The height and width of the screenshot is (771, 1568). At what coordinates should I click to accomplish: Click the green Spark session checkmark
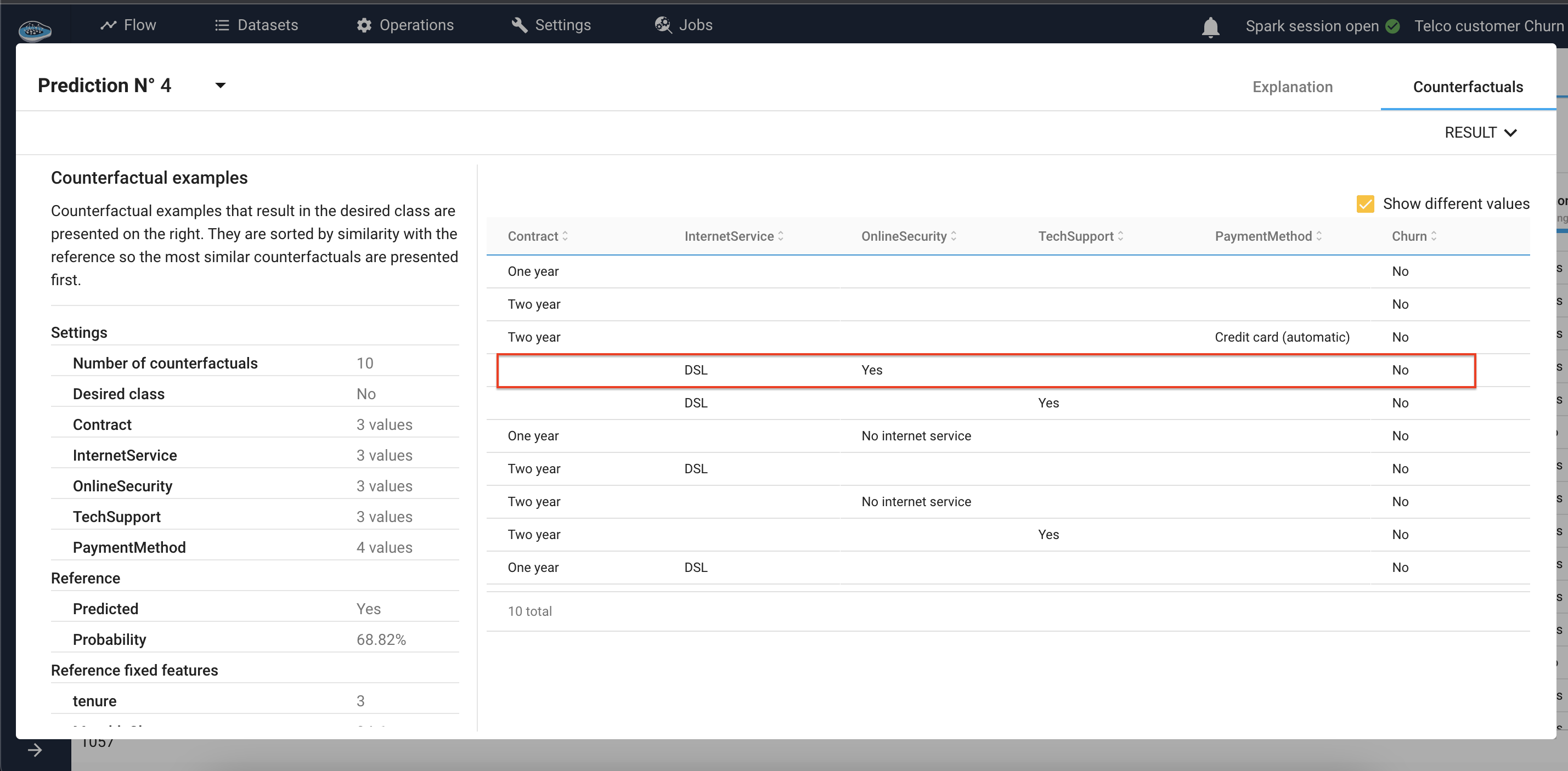pos(1392,26)
